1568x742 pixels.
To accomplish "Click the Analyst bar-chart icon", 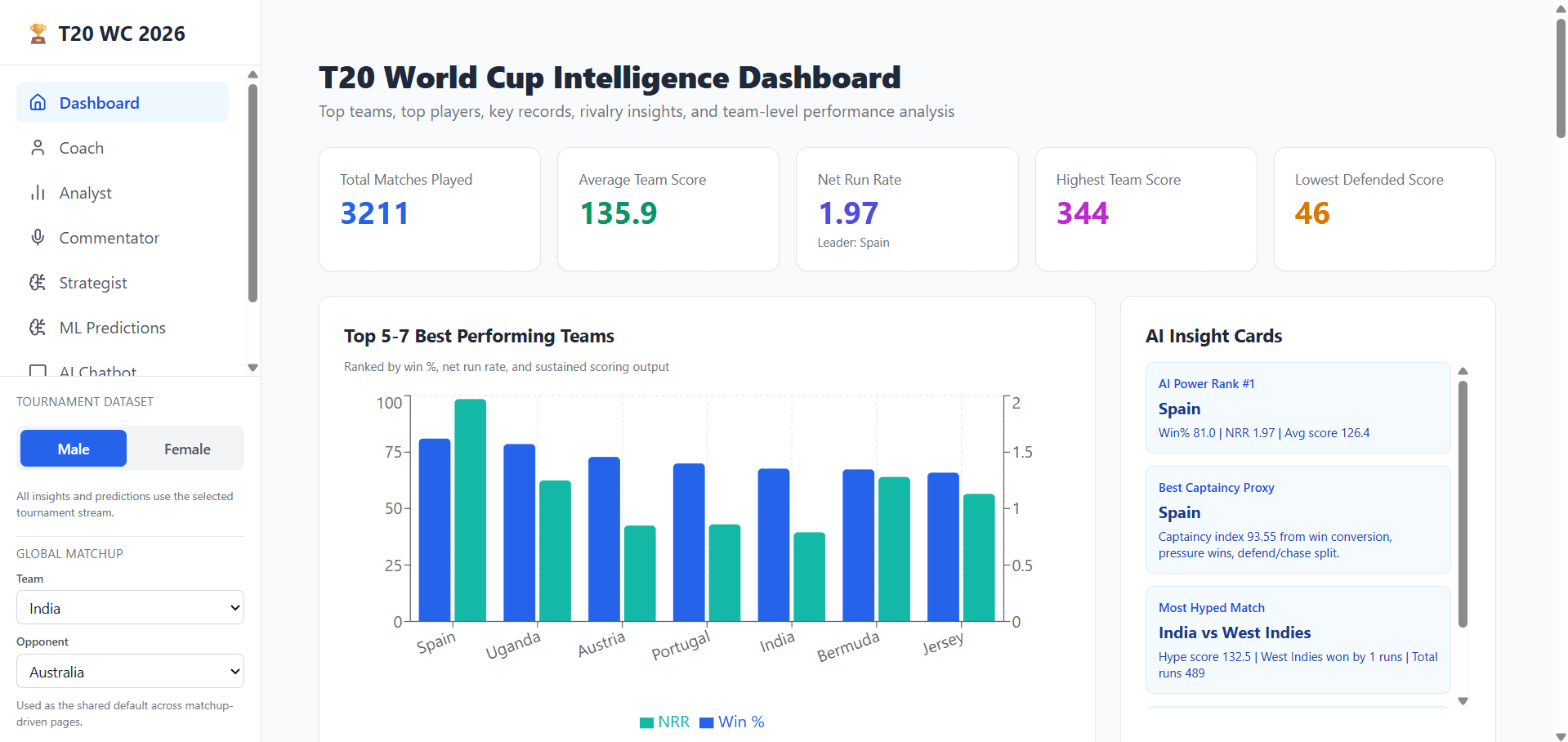I will 38,193.
